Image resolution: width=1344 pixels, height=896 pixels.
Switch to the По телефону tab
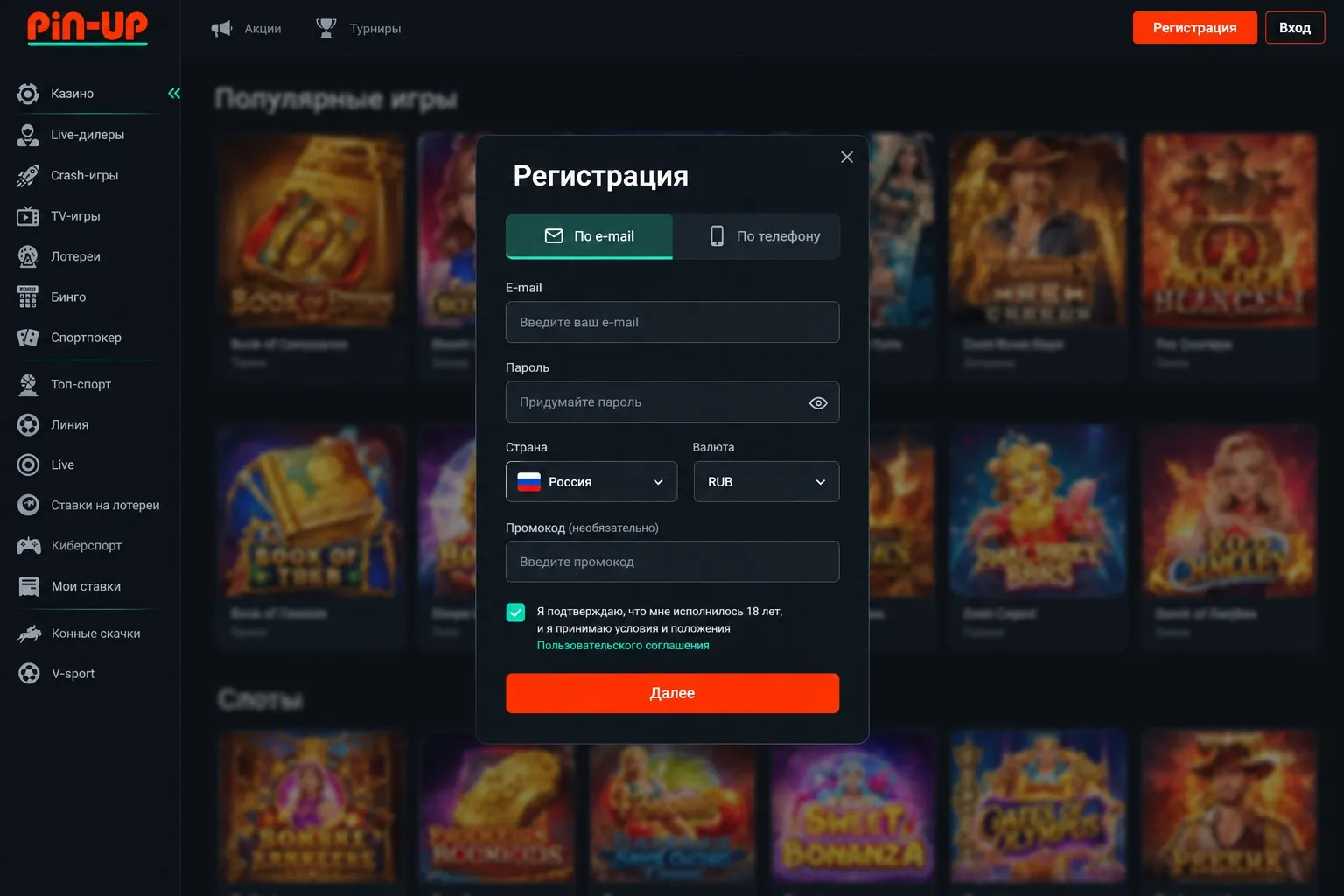click(x=757, y=236)
